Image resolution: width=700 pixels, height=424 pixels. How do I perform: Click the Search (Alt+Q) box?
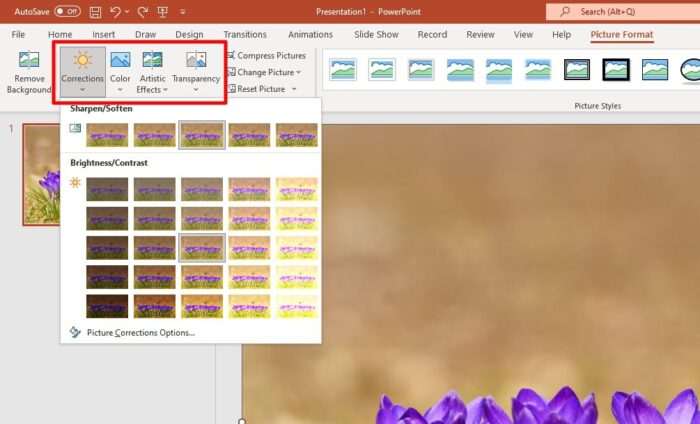click(x=623, y=12)
